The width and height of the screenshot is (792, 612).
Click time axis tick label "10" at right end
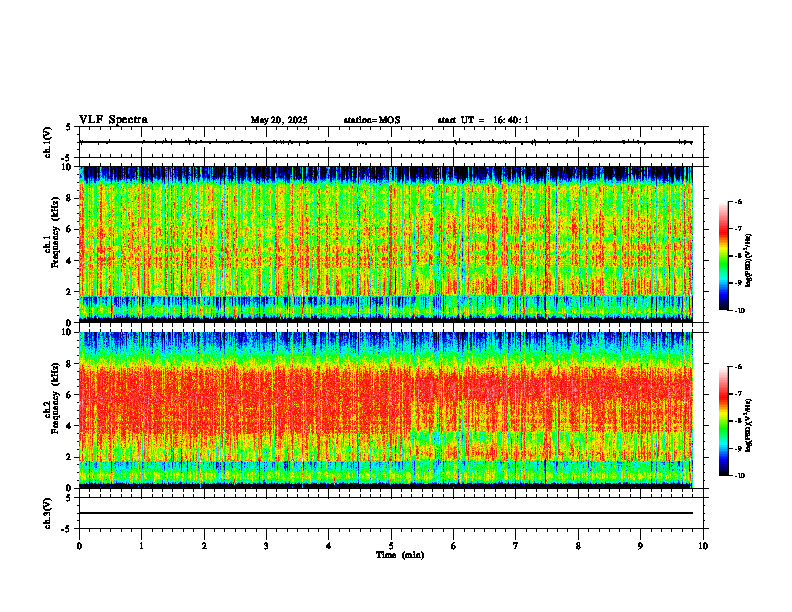pyautogui.click(x=703, y=546)
